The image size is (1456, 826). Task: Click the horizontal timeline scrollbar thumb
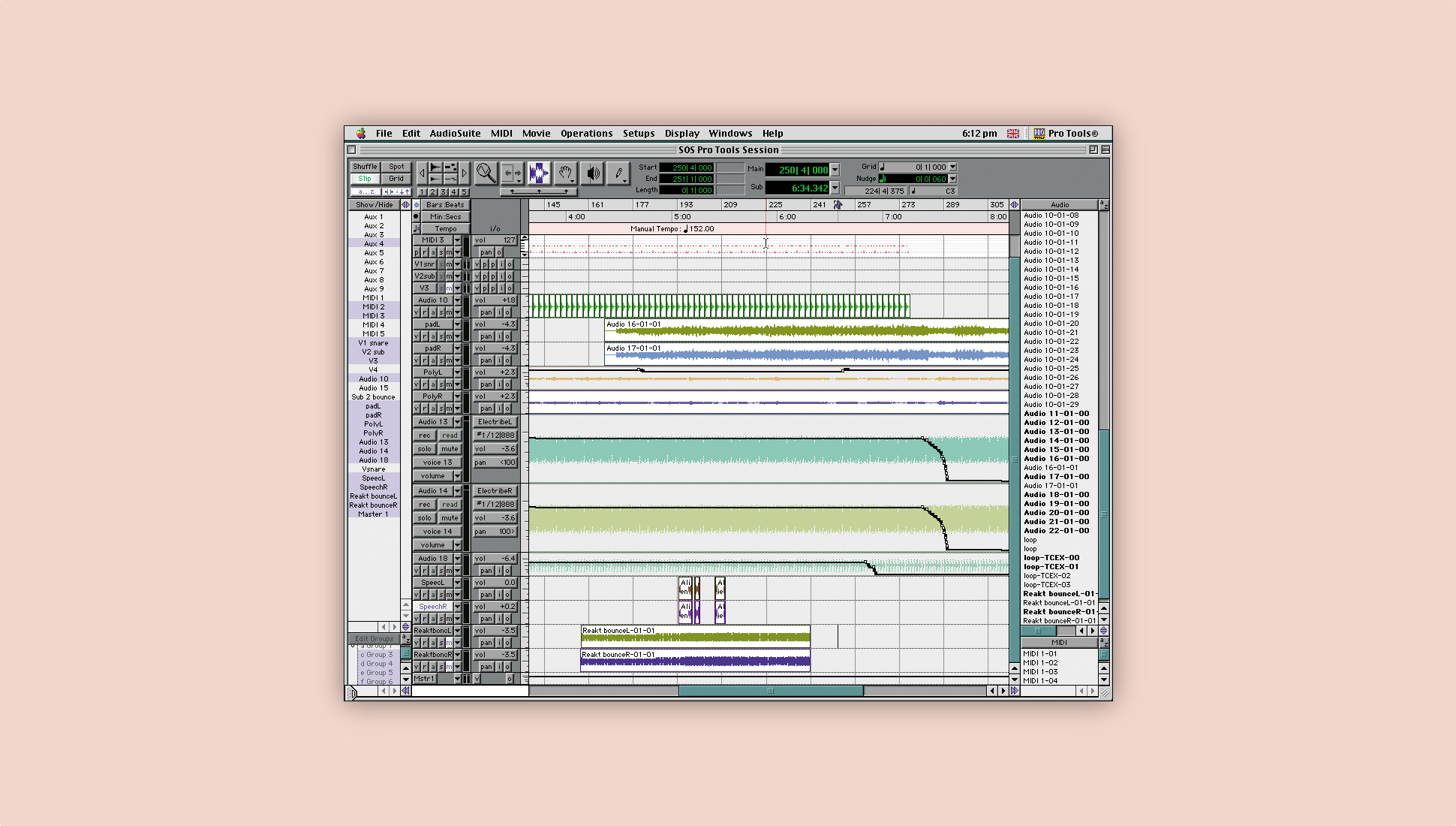click(x=771, y=691)
